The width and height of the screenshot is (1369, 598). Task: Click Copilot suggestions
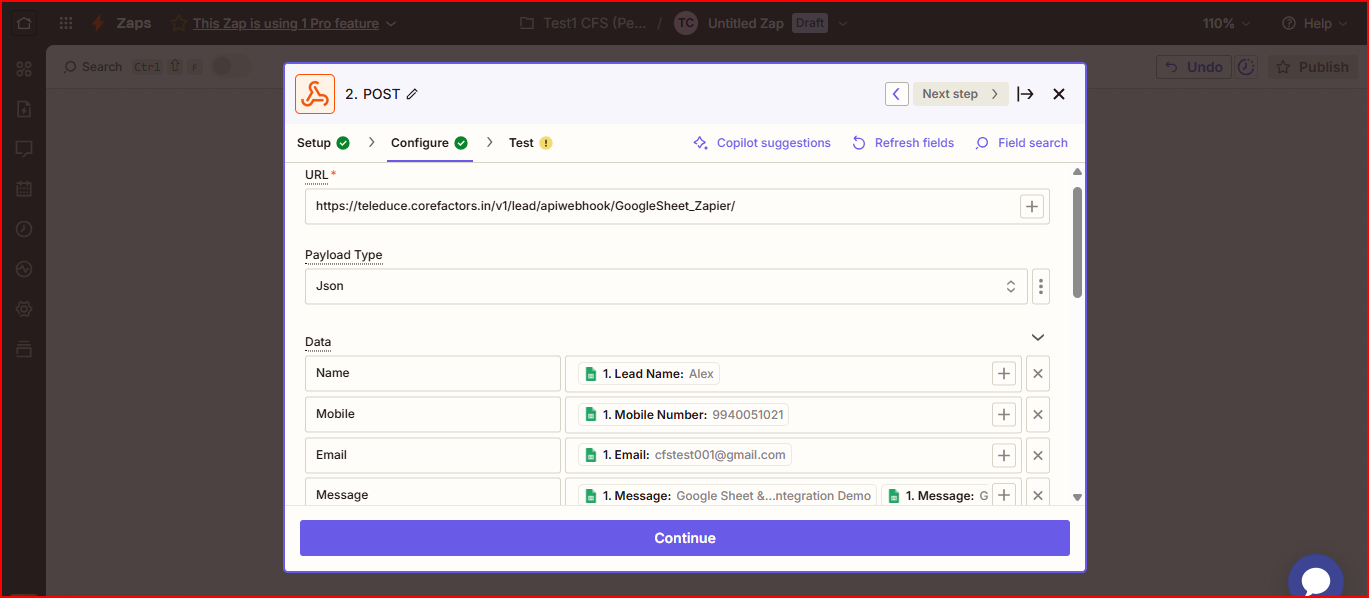click(x=762, y=143)
